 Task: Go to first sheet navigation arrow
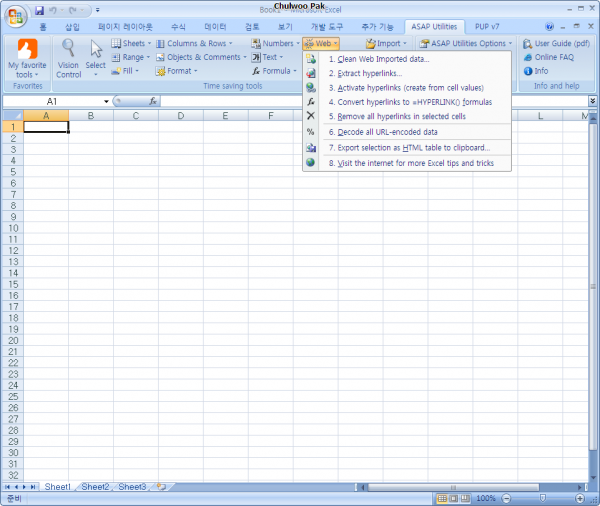(7, 487)
